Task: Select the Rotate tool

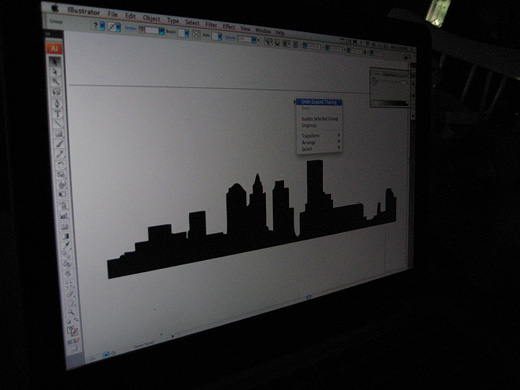Action: (61, 164)
